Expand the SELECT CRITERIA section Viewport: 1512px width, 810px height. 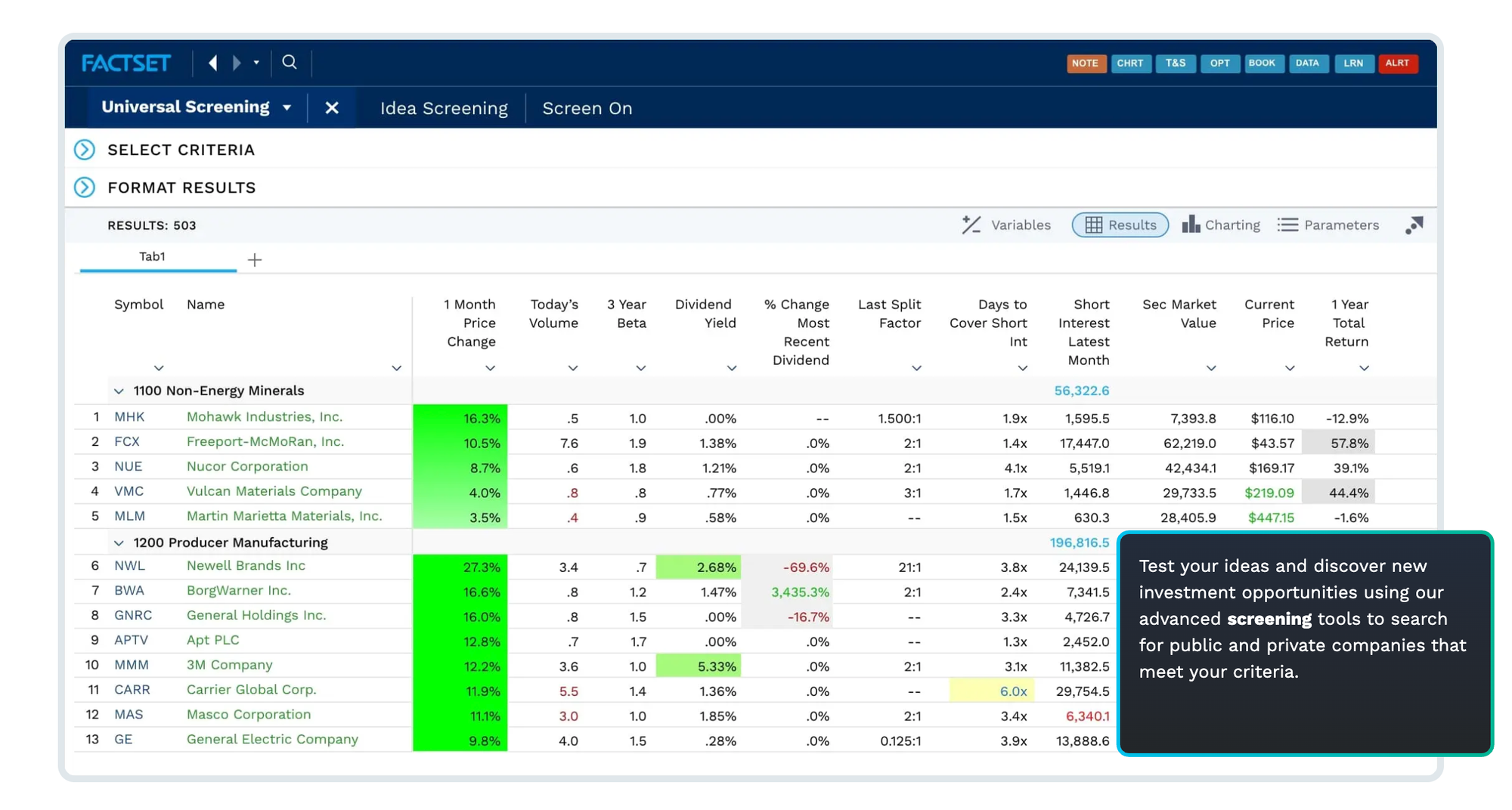pyautogui.click(x=85, y=150)
